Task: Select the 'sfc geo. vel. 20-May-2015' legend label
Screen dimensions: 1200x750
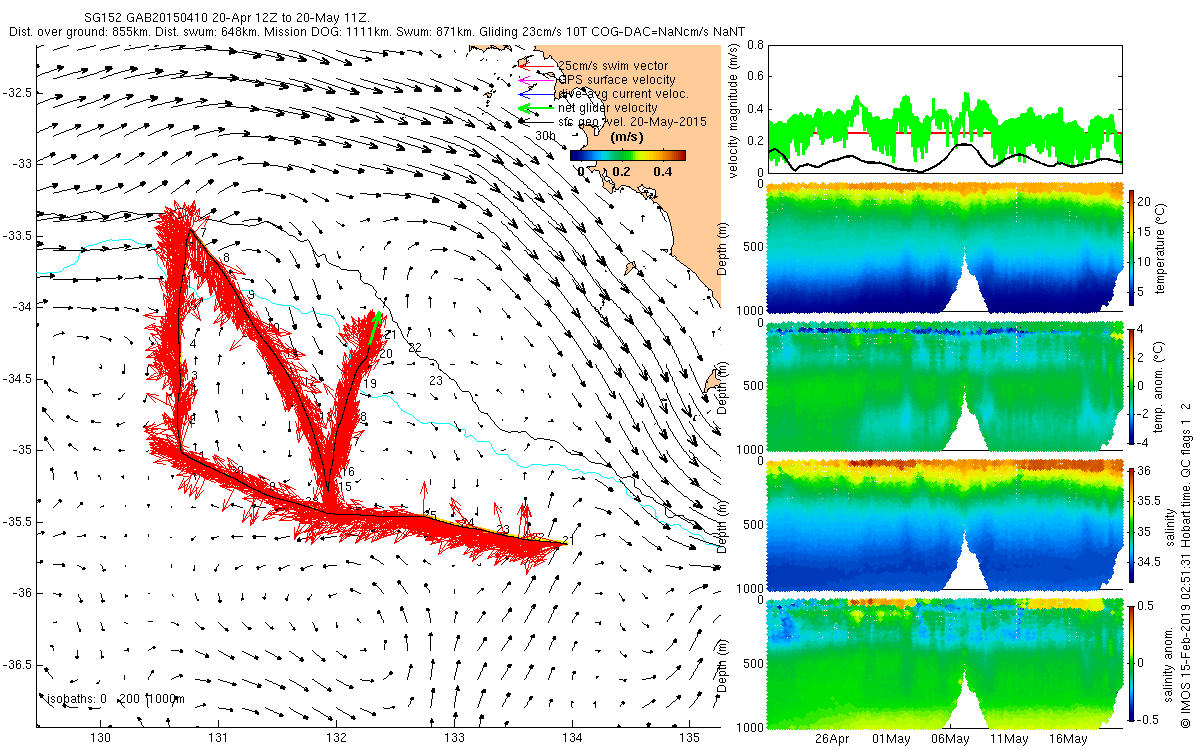Action: click(632, 121)
